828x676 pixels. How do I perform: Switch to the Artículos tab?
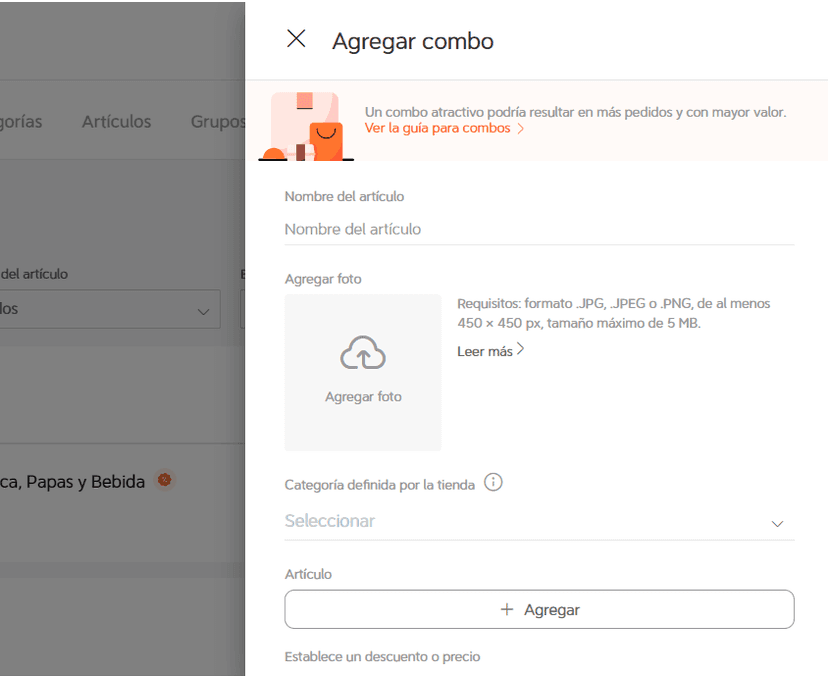116,121
